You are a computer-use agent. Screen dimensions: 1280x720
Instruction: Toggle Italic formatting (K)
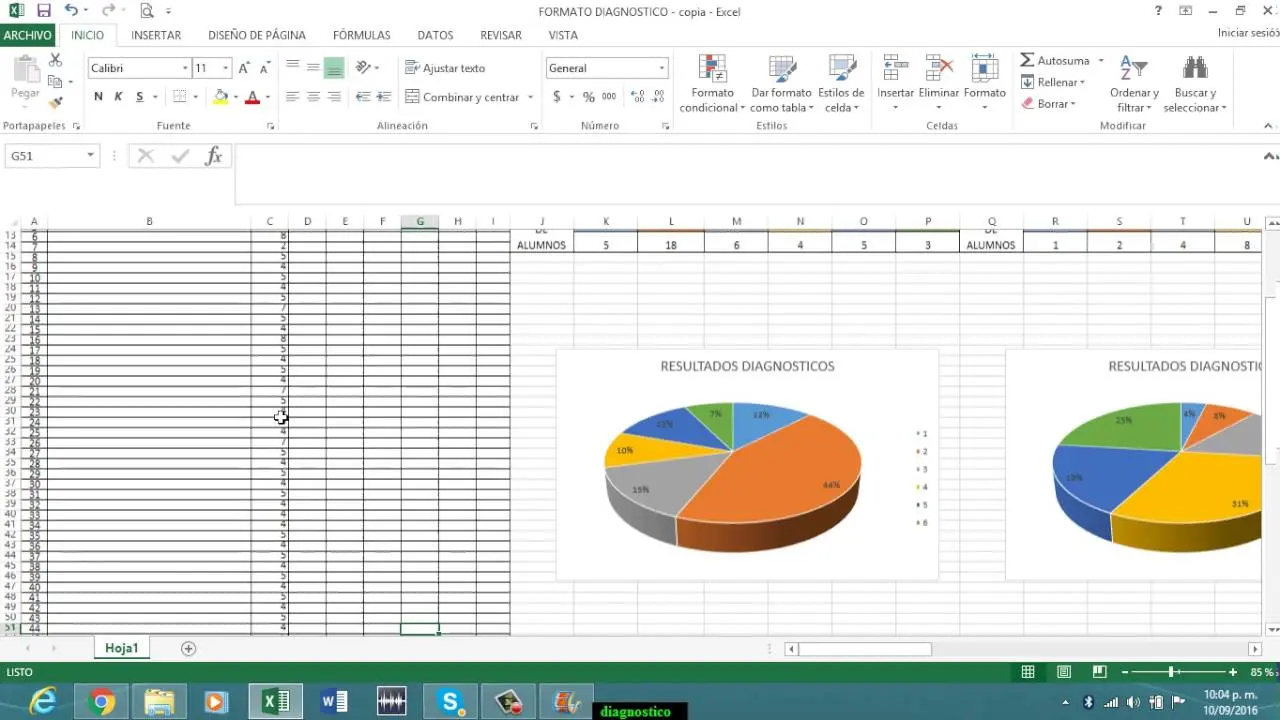pos(118,97)
